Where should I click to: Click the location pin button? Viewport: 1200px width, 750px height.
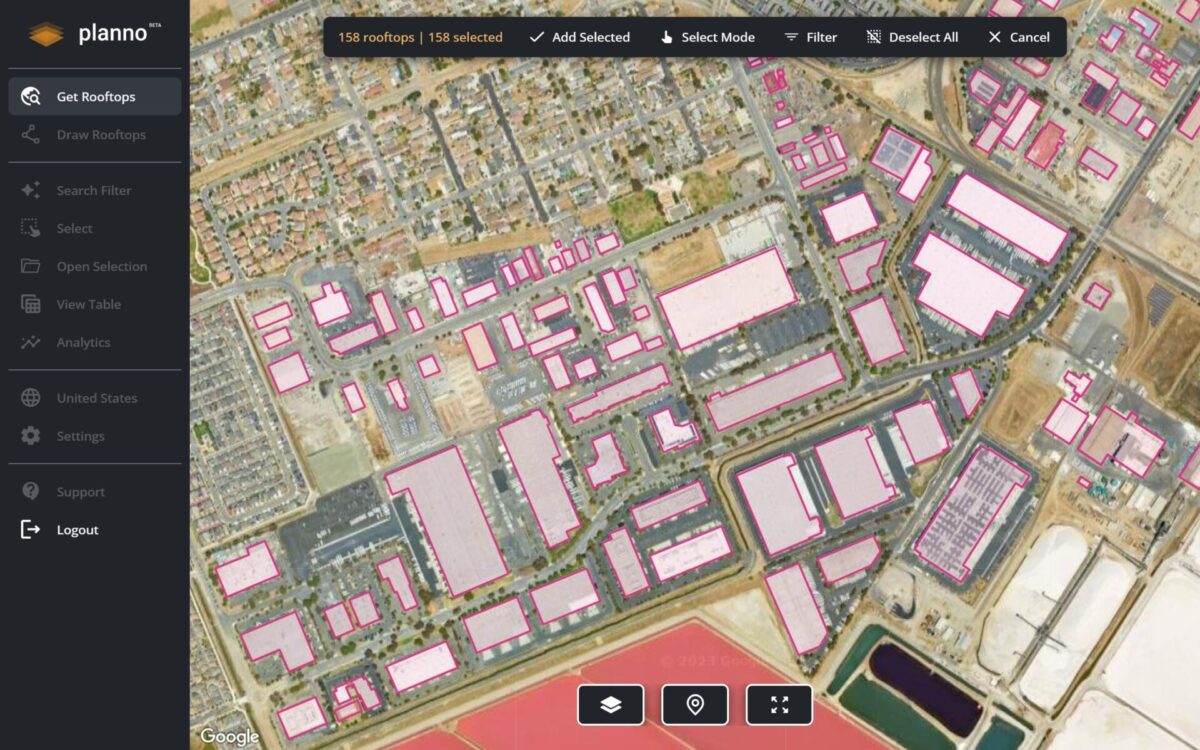point(695,705)
